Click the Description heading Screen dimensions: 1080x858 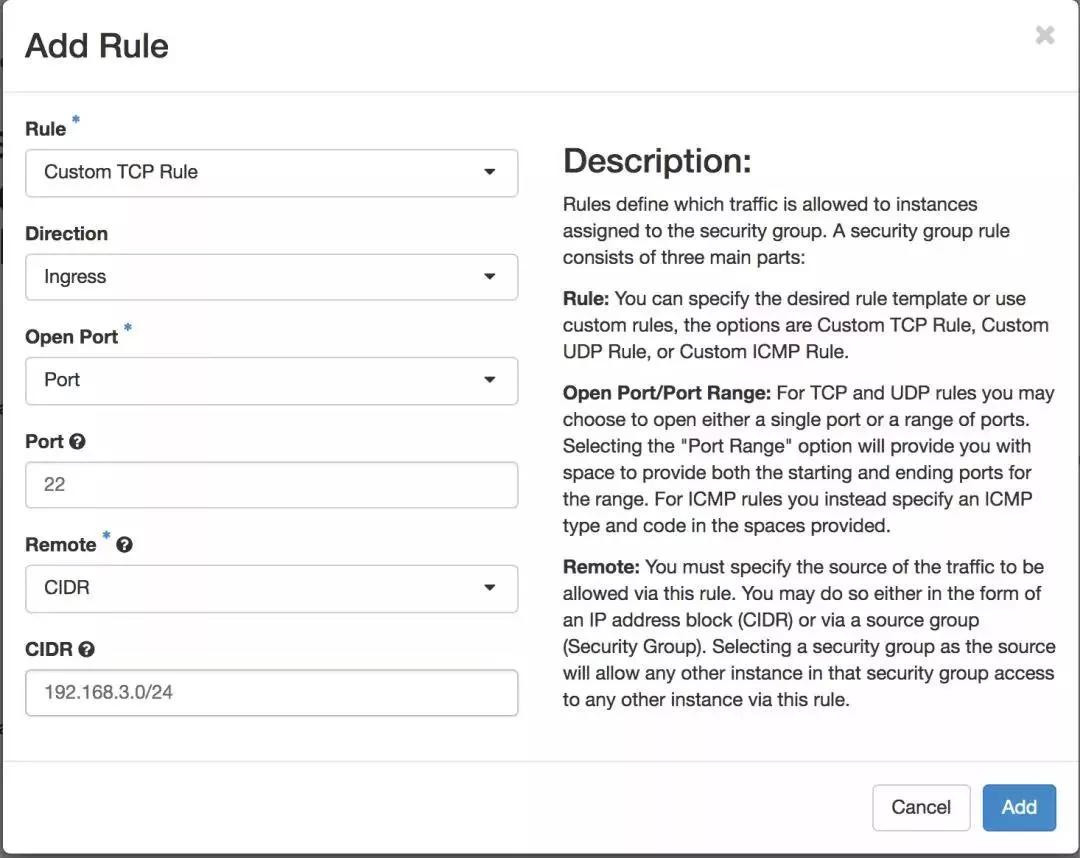tap(657, 161)
